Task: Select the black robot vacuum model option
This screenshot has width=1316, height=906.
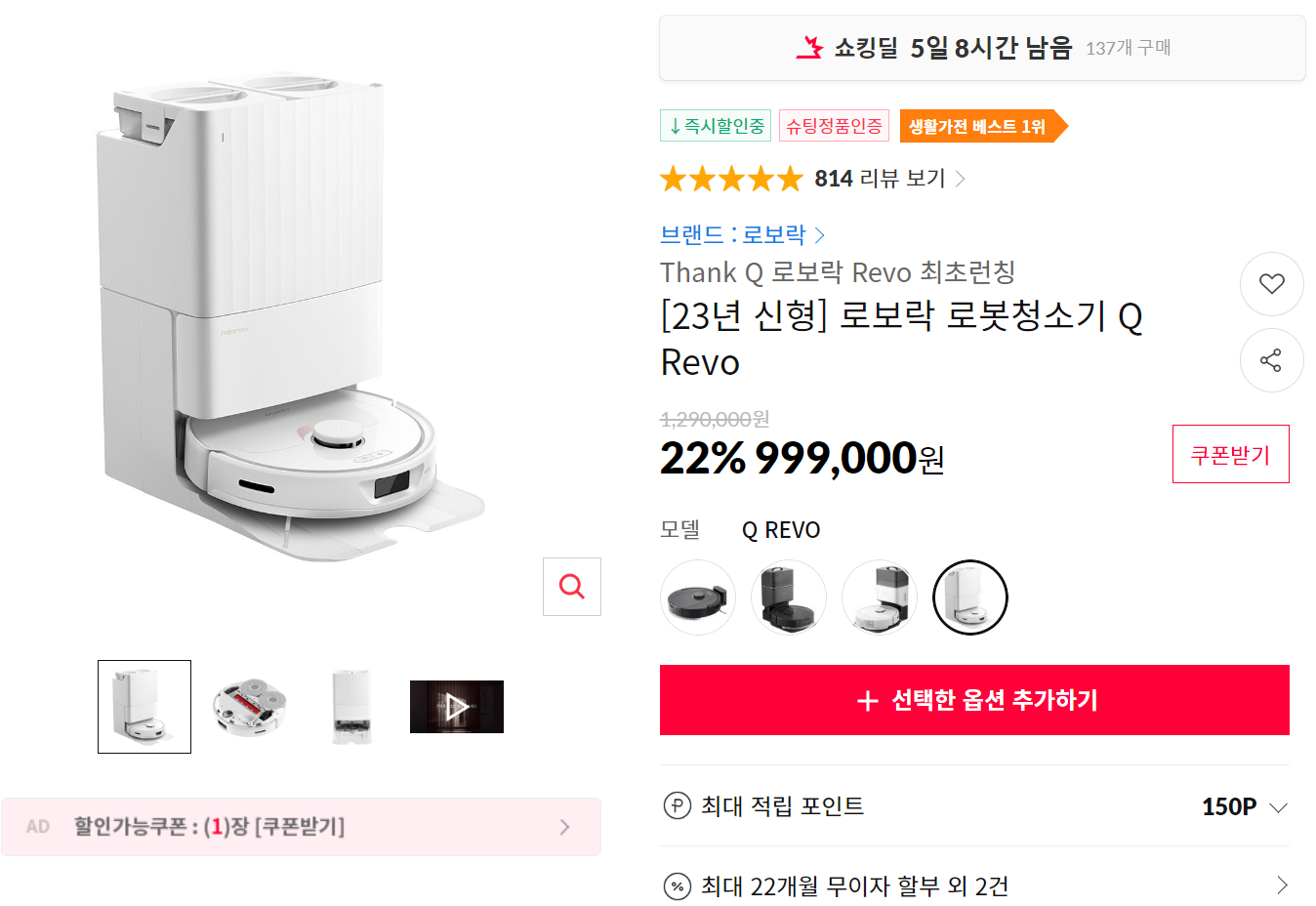Action: [x=697, y=597]
